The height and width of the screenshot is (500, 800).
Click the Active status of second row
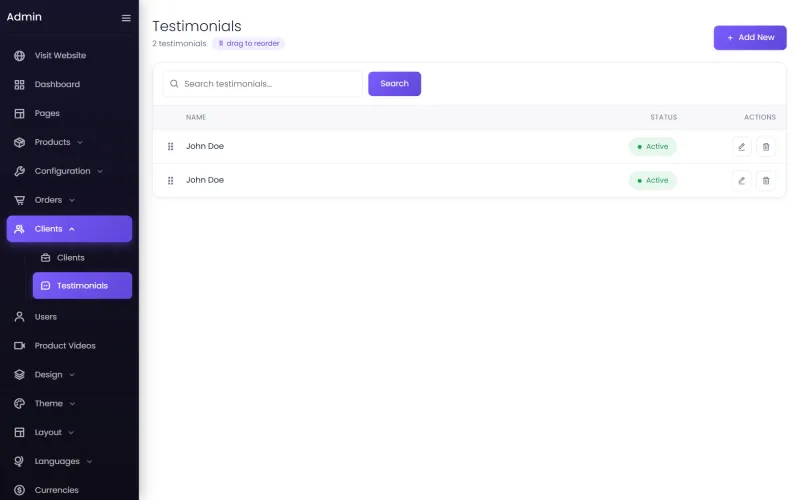[653, 181]
